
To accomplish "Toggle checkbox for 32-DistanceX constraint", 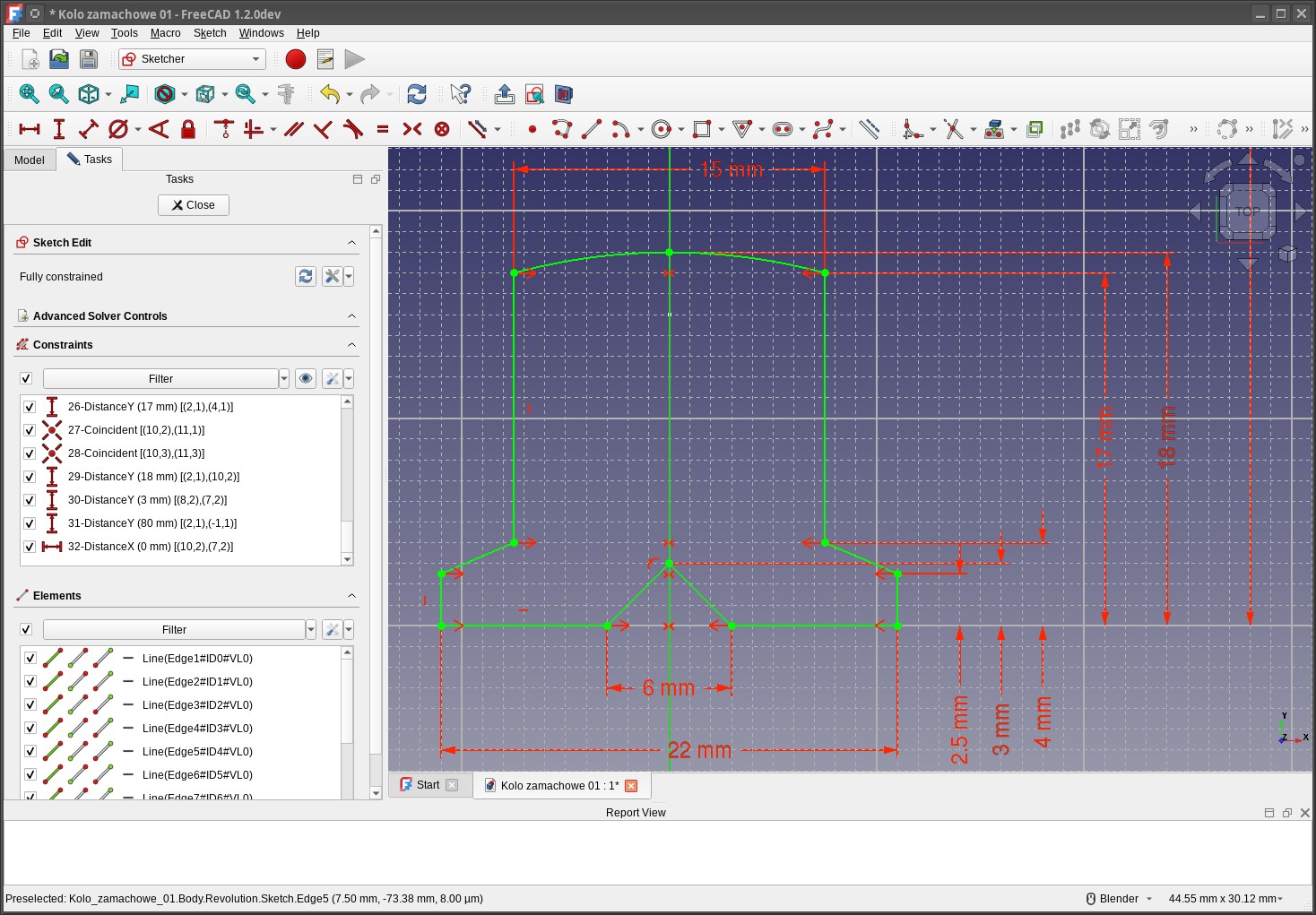I will click(30, 547).
